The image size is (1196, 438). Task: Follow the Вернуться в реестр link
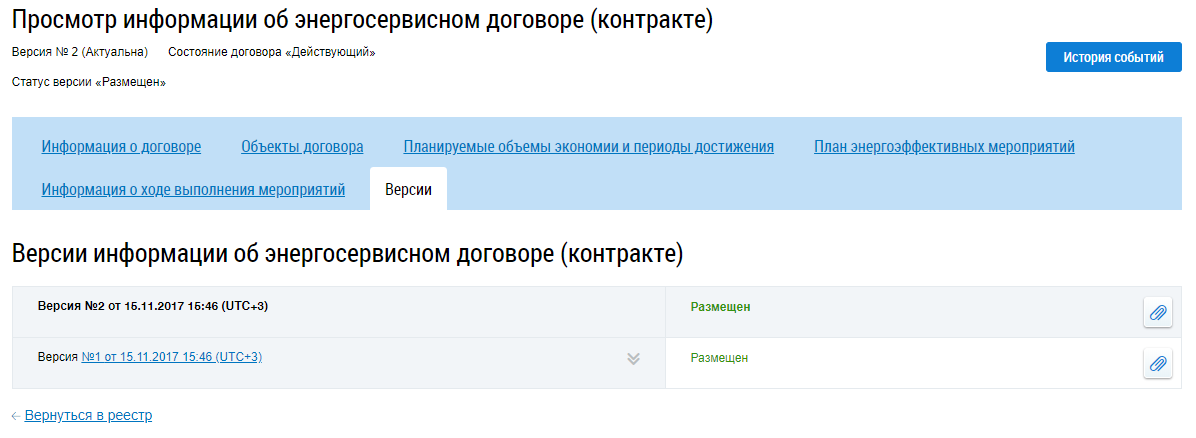click(x=88, y=415)
